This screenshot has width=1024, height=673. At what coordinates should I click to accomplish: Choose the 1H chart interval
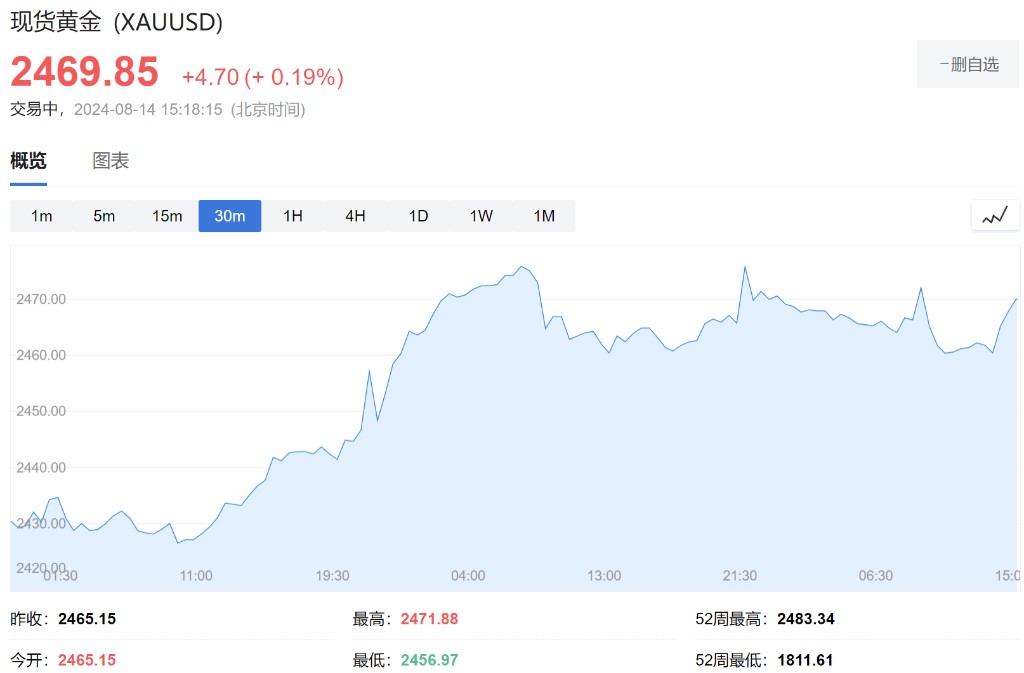[293, 216]
